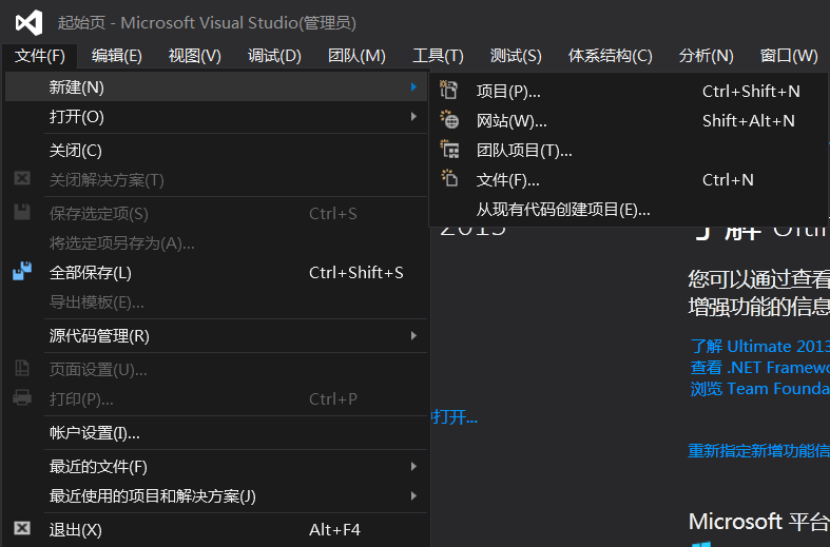Image resolution: width=830 pixels, height=548 pixels.
Task: Click the Alt+F4 shortcut text
Action: coord(334,529)
